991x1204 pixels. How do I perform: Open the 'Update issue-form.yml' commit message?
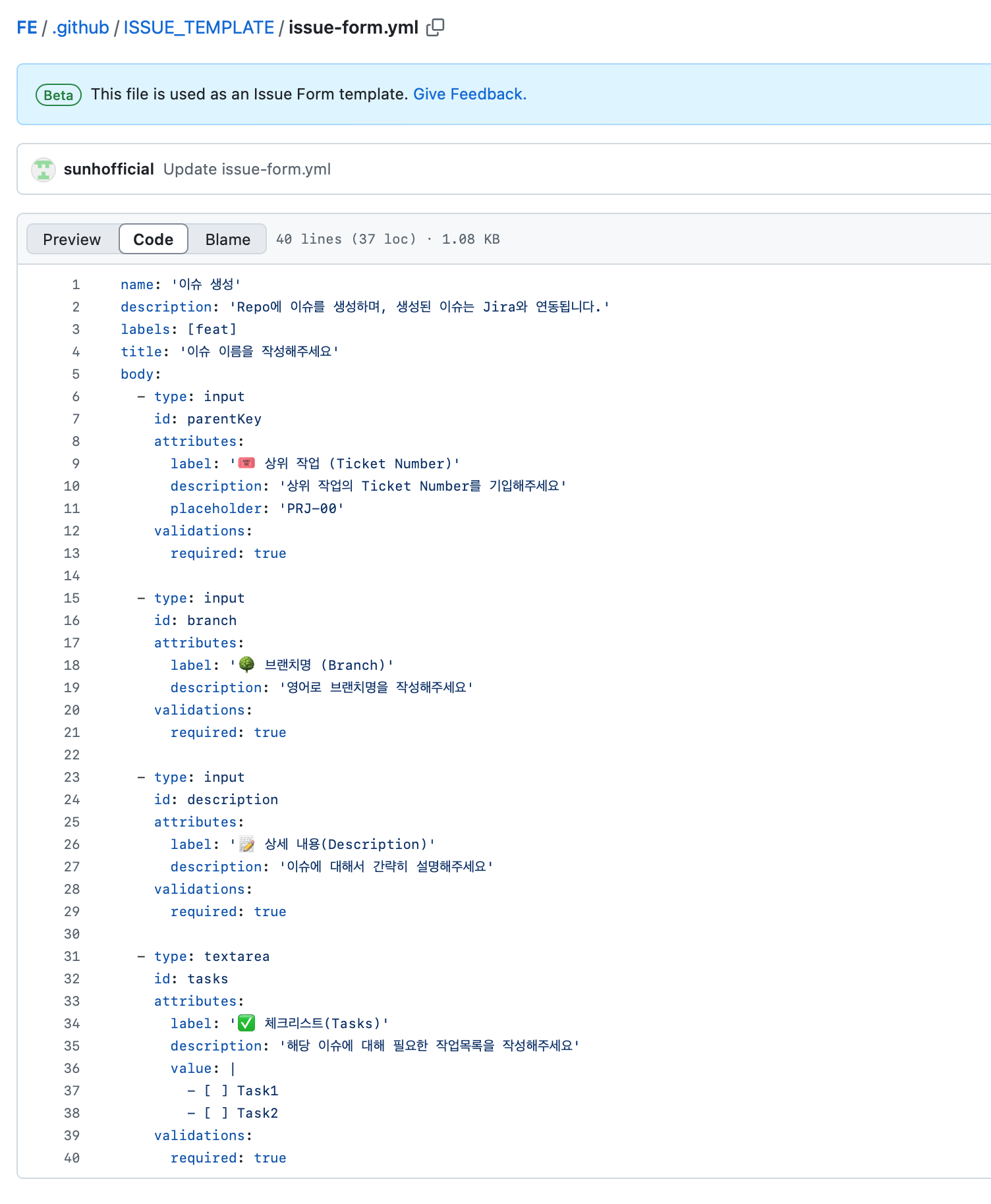pyautogui.click(x=247, y=169)
